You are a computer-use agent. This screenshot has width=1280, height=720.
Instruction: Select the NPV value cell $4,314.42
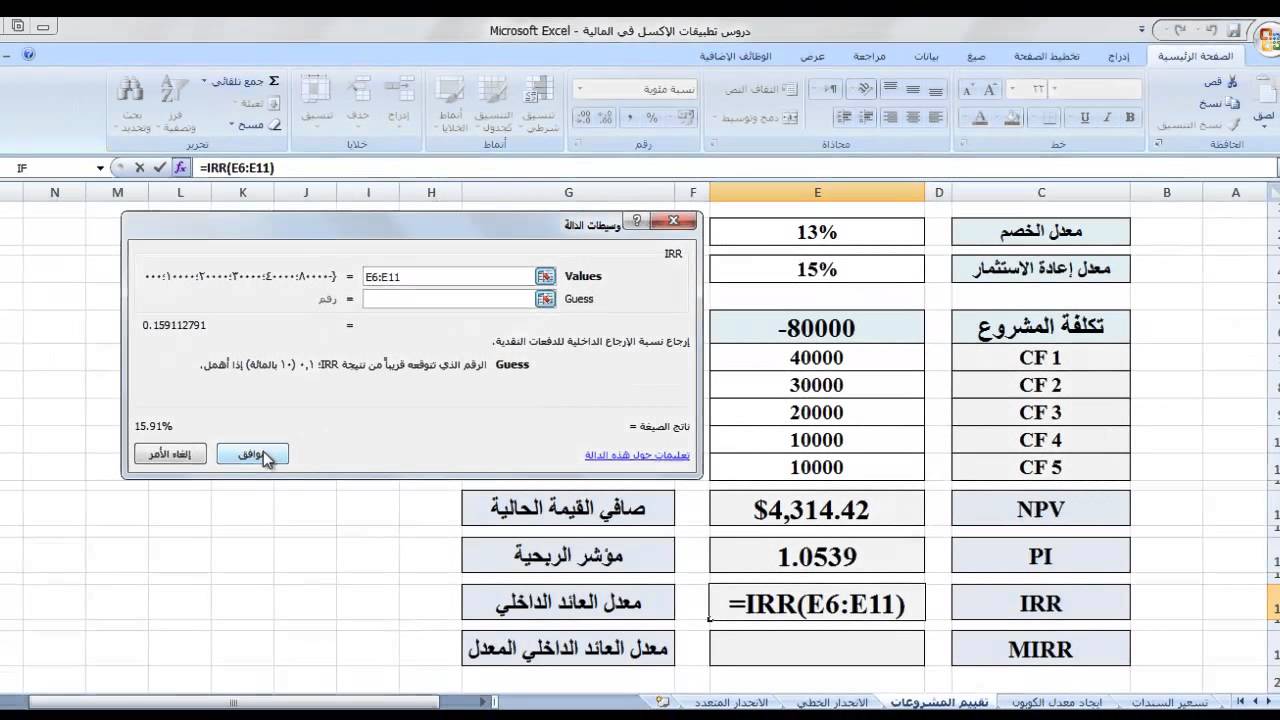click(x=817, y=509)
